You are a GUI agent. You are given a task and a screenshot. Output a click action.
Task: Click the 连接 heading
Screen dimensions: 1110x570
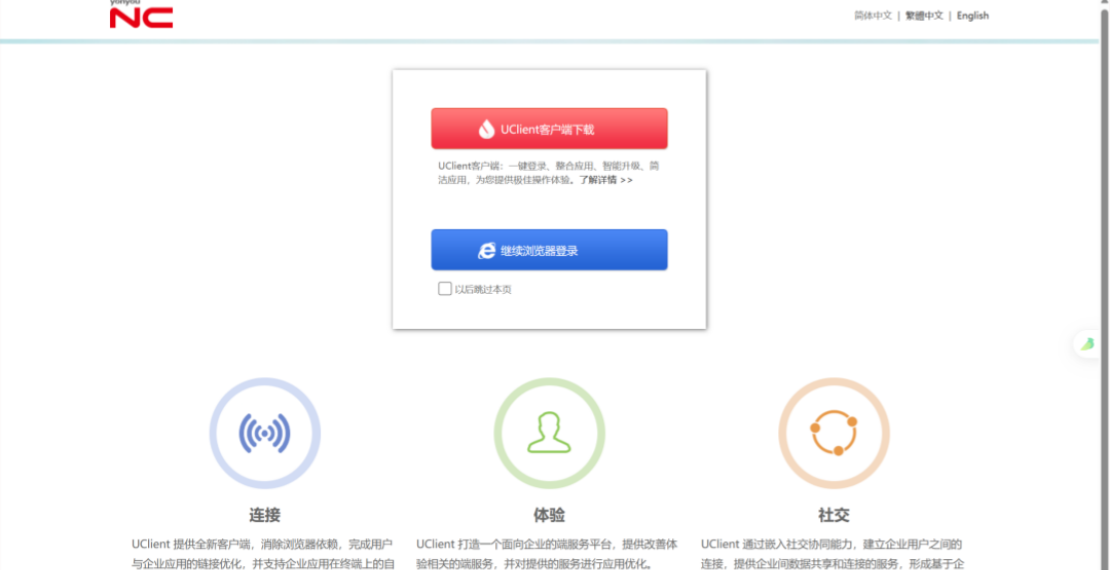coord(265,515)
